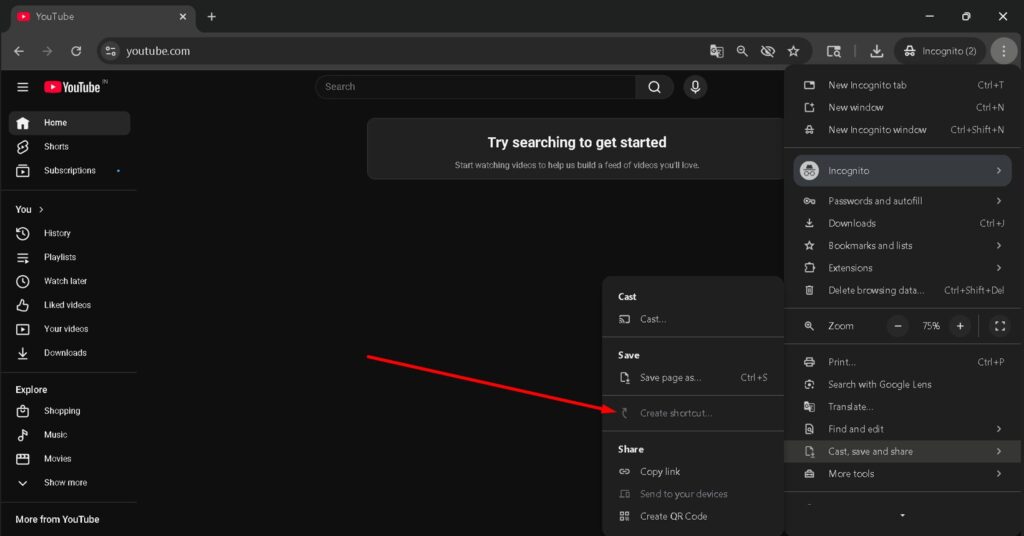This screenshot has width=1024, height=536.
Task: Choose Cast... in the submenu
Action: 693,319
